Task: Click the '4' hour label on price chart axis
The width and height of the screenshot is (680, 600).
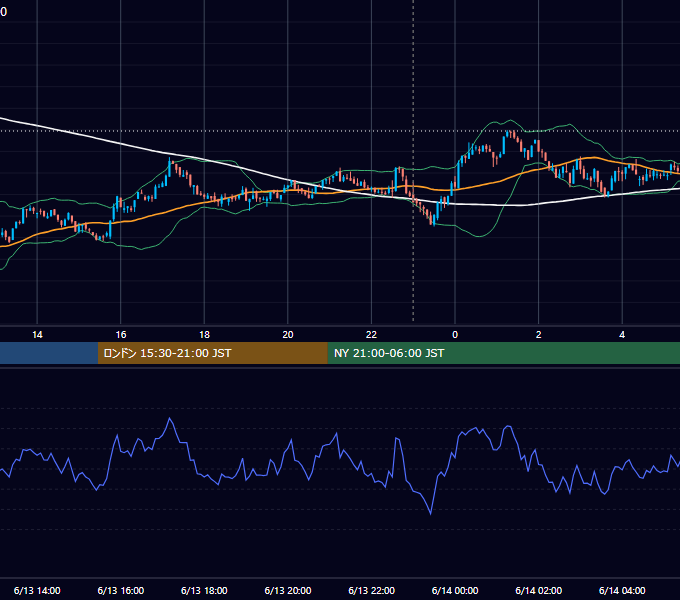Action: coord(622,335)
